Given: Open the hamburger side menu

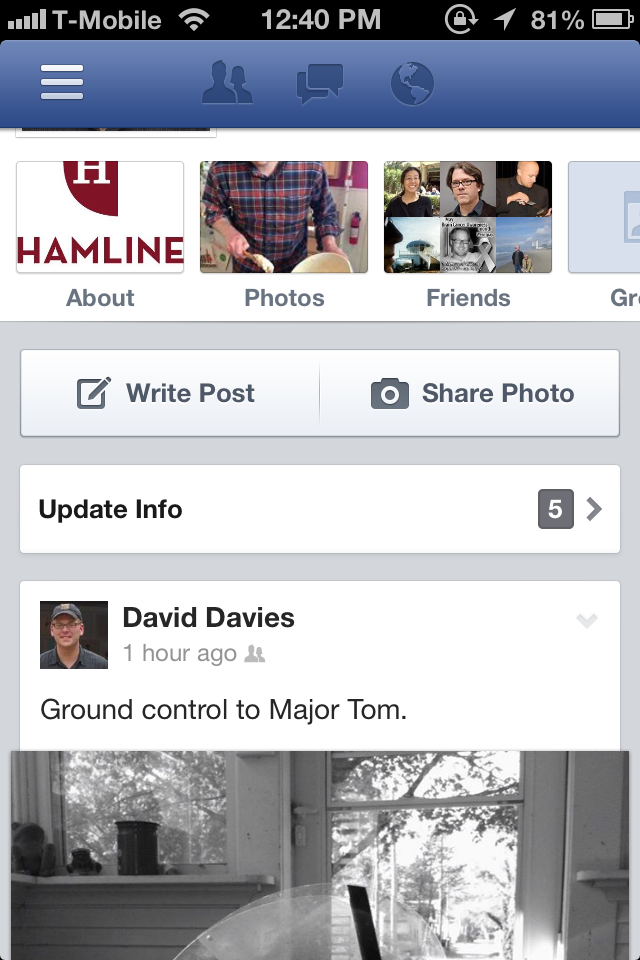Looking at the screenshot, I should [x=62, y=83].
